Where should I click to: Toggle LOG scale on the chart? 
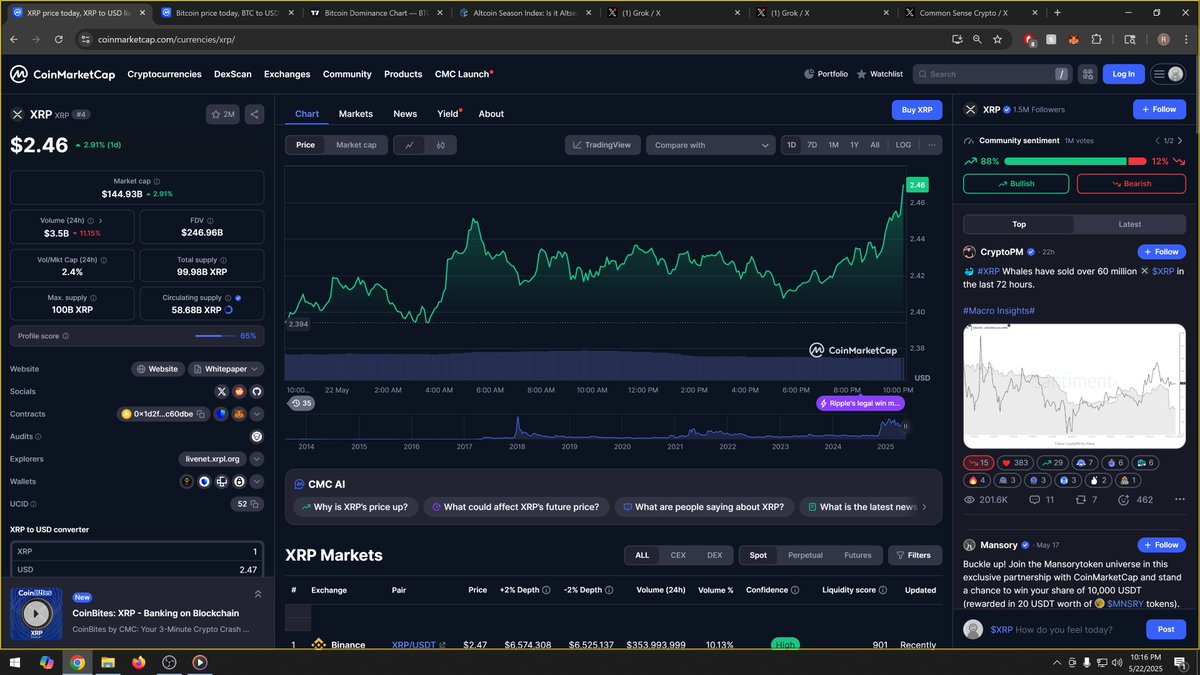click(x=902, y=144)
